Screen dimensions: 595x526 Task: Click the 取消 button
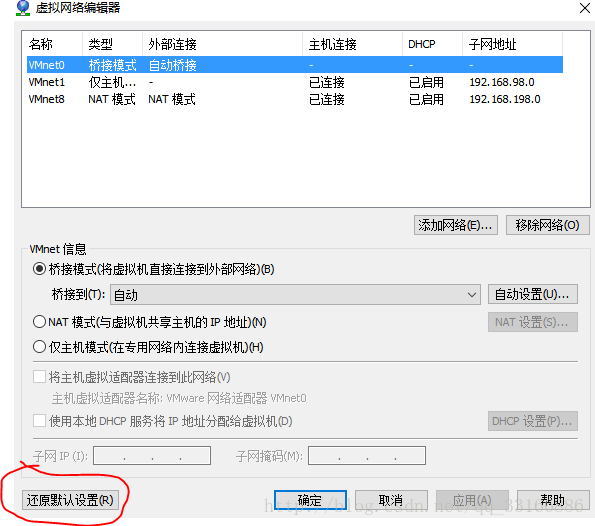tap(391, 500)
